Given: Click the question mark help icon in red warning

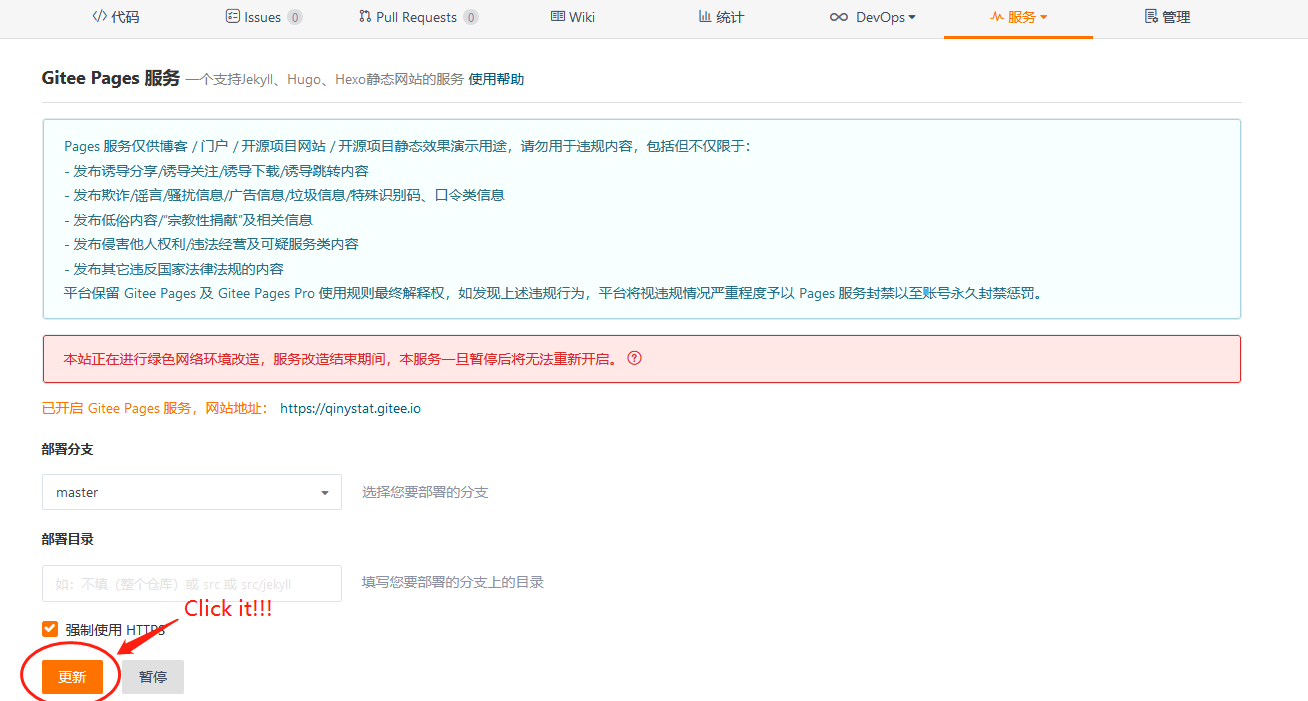Looking at the screenshot, I should coord(633,358).
